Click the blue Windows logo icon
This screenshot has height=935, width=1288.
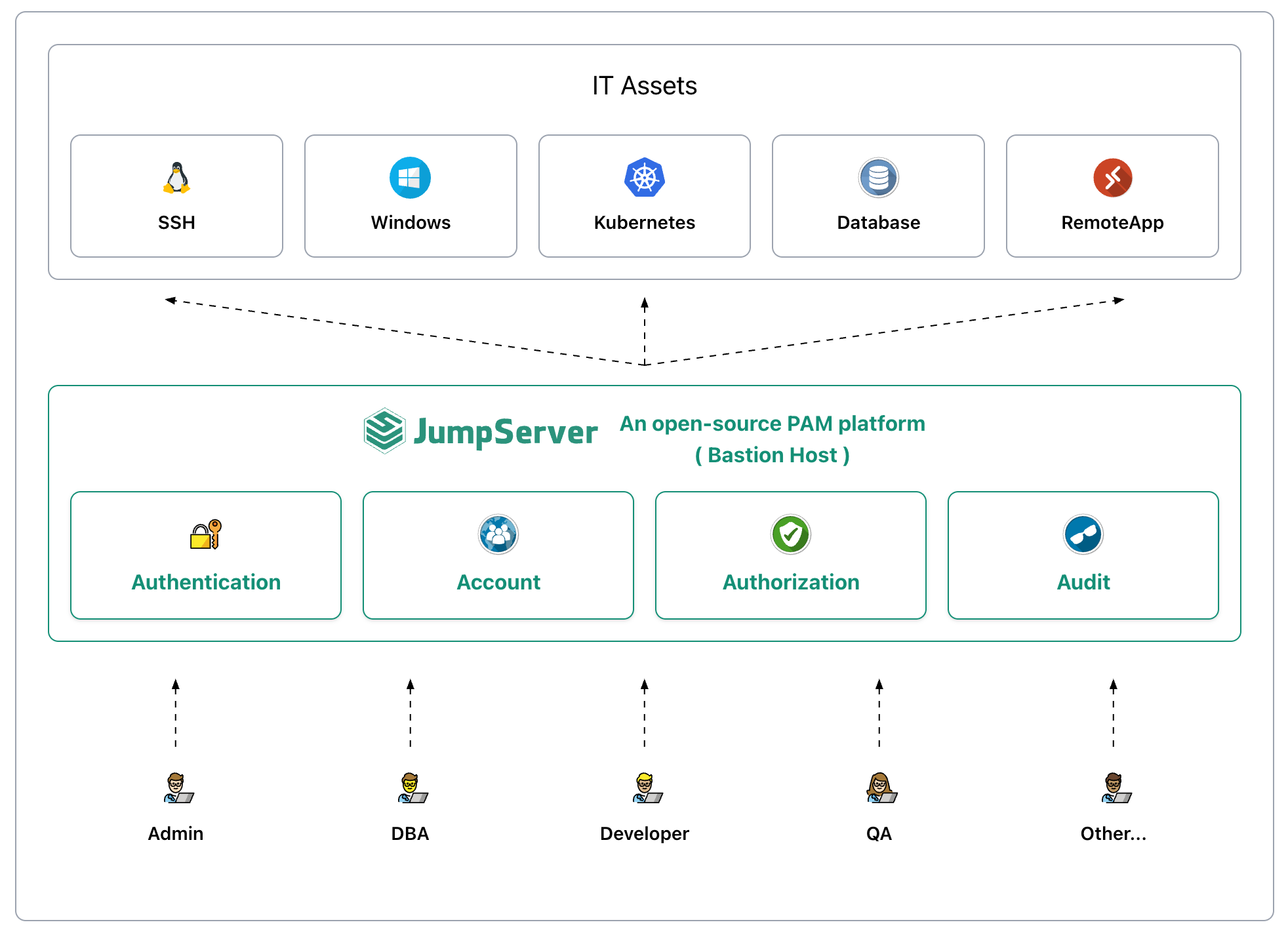[410, 178]
